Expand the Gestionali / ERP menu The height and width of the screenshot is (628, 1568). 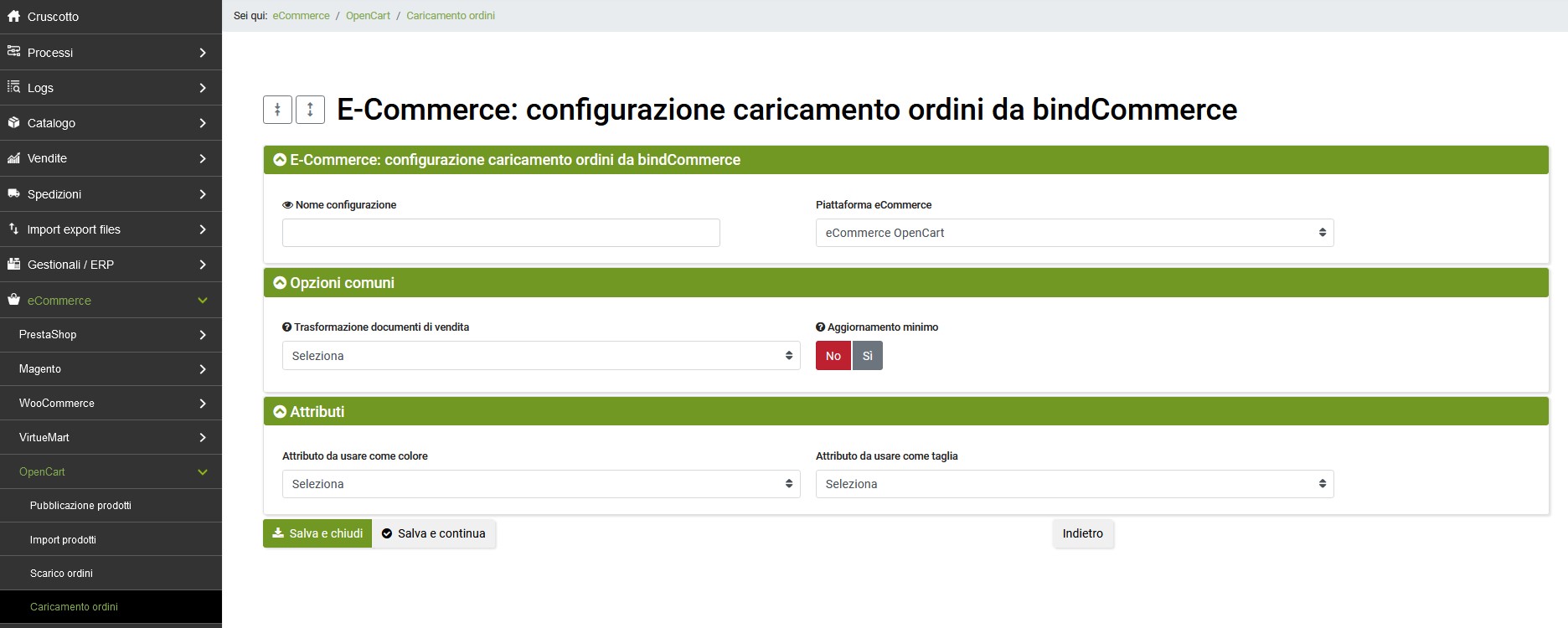pos(111,265)
